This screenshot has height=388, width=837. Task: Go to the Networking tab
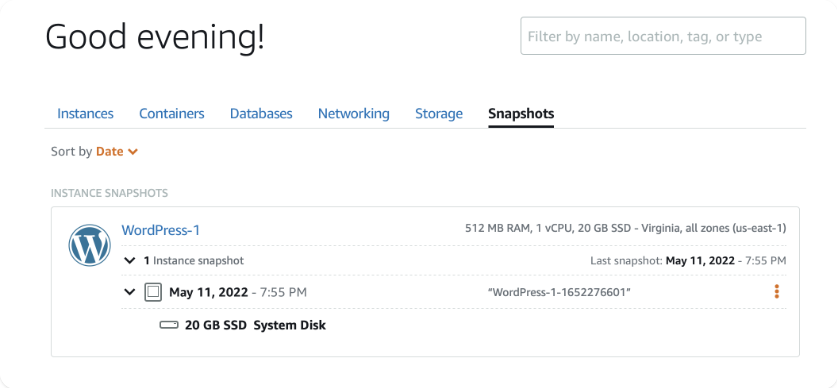pos(354,114)
